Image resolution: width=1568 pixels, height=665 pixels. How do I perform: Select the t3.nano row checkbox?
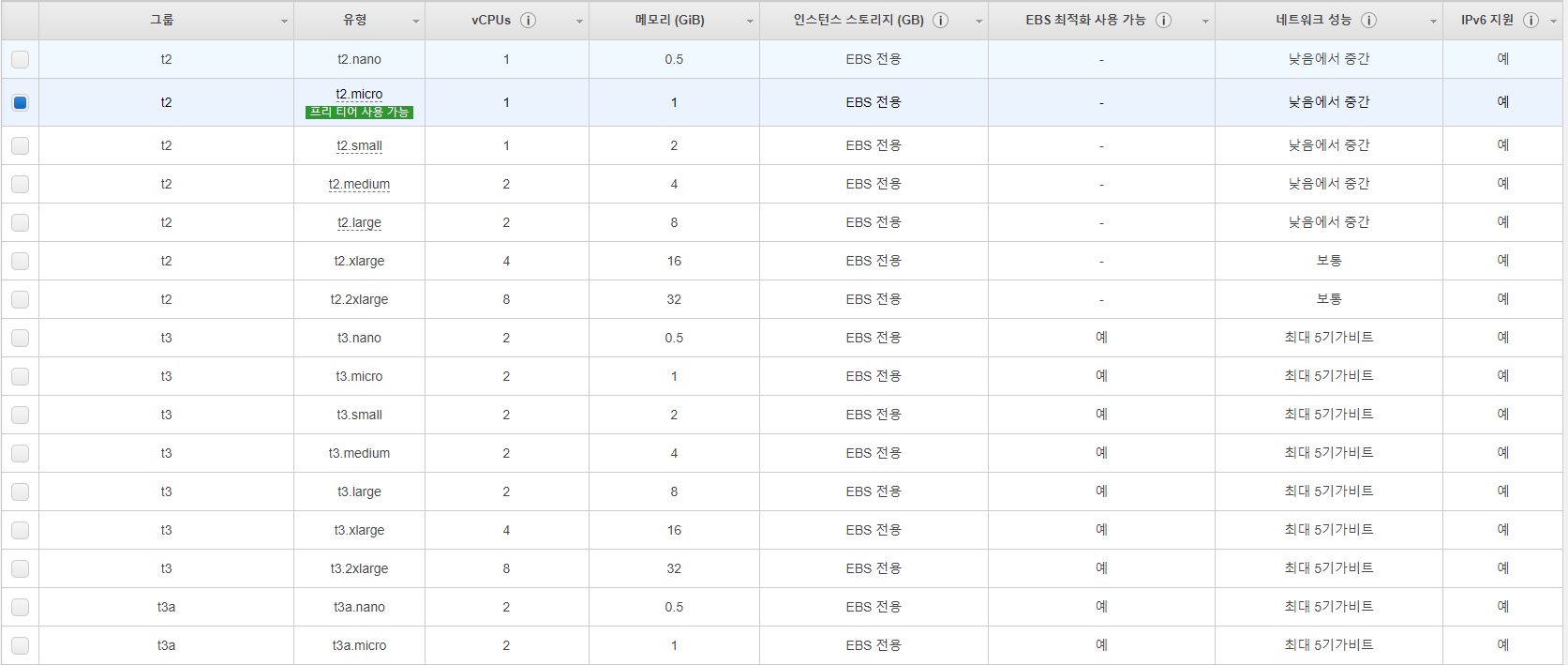click(20, 338)
